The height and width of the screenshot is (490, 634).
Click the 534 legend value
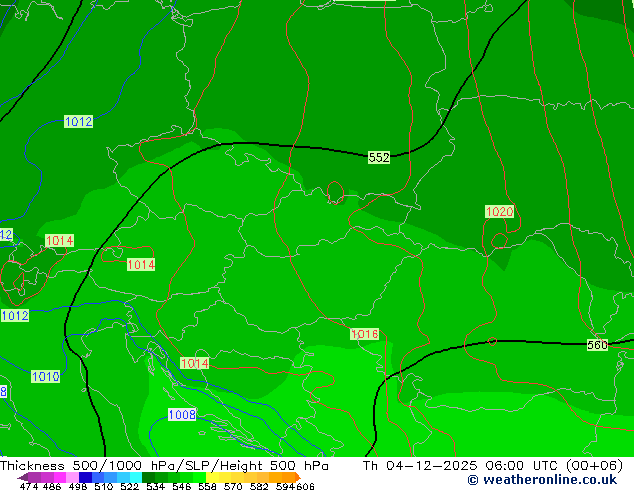[x=155, y=486]
